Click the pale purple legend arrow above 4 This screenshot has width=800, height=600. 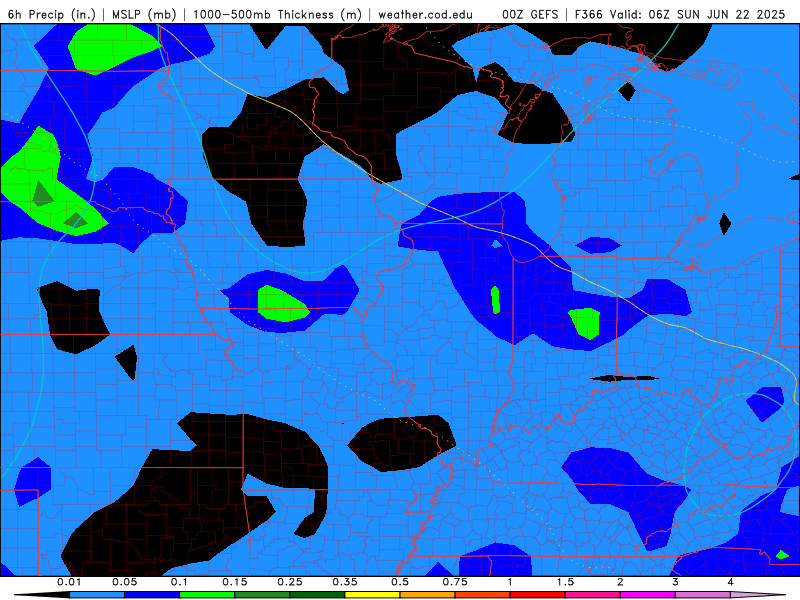(x=758, y=595)
